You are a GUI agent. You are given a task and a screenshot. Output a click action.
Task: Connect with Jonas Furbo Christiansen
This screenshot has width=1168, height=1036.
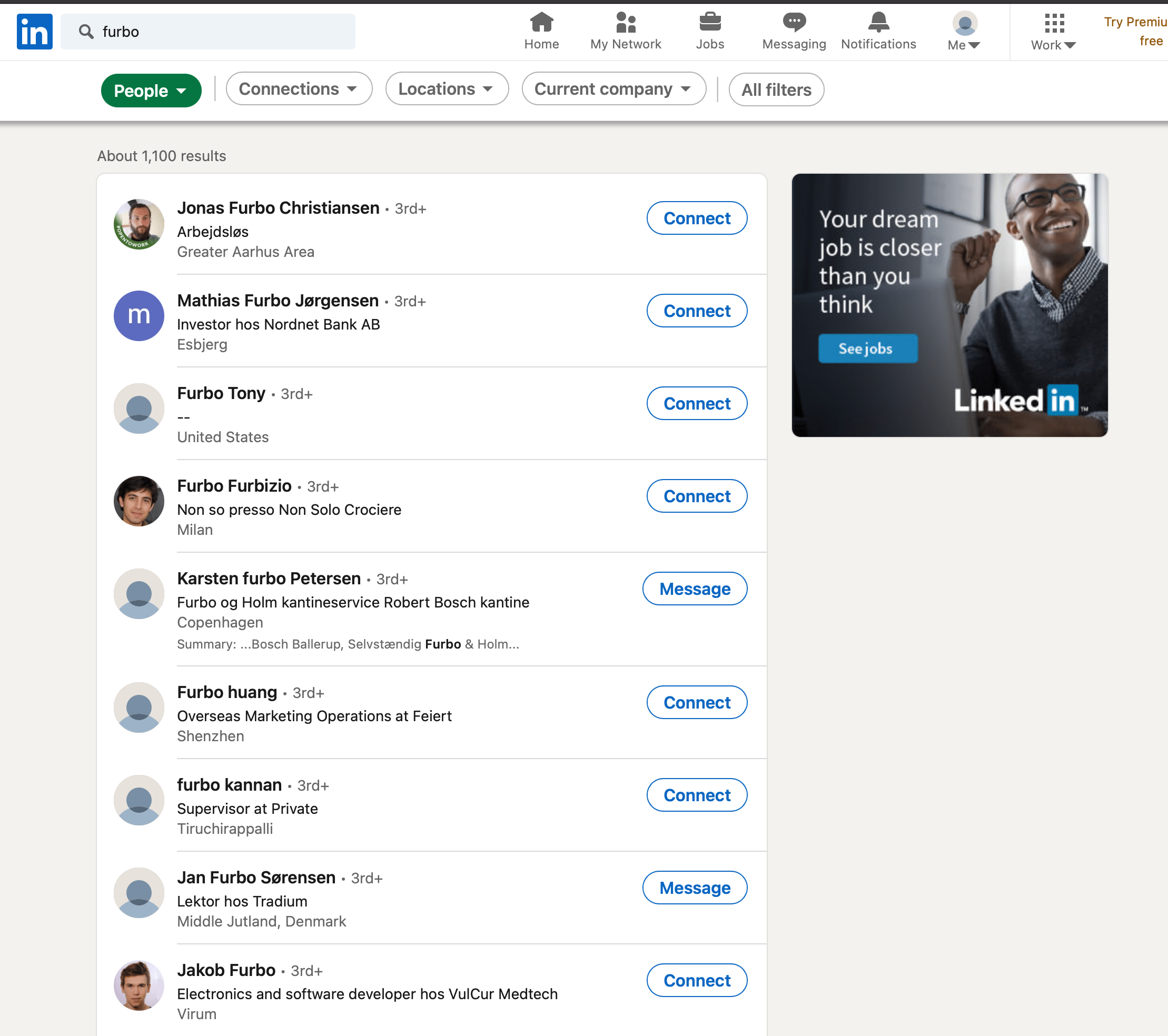[x=697, y=217]
